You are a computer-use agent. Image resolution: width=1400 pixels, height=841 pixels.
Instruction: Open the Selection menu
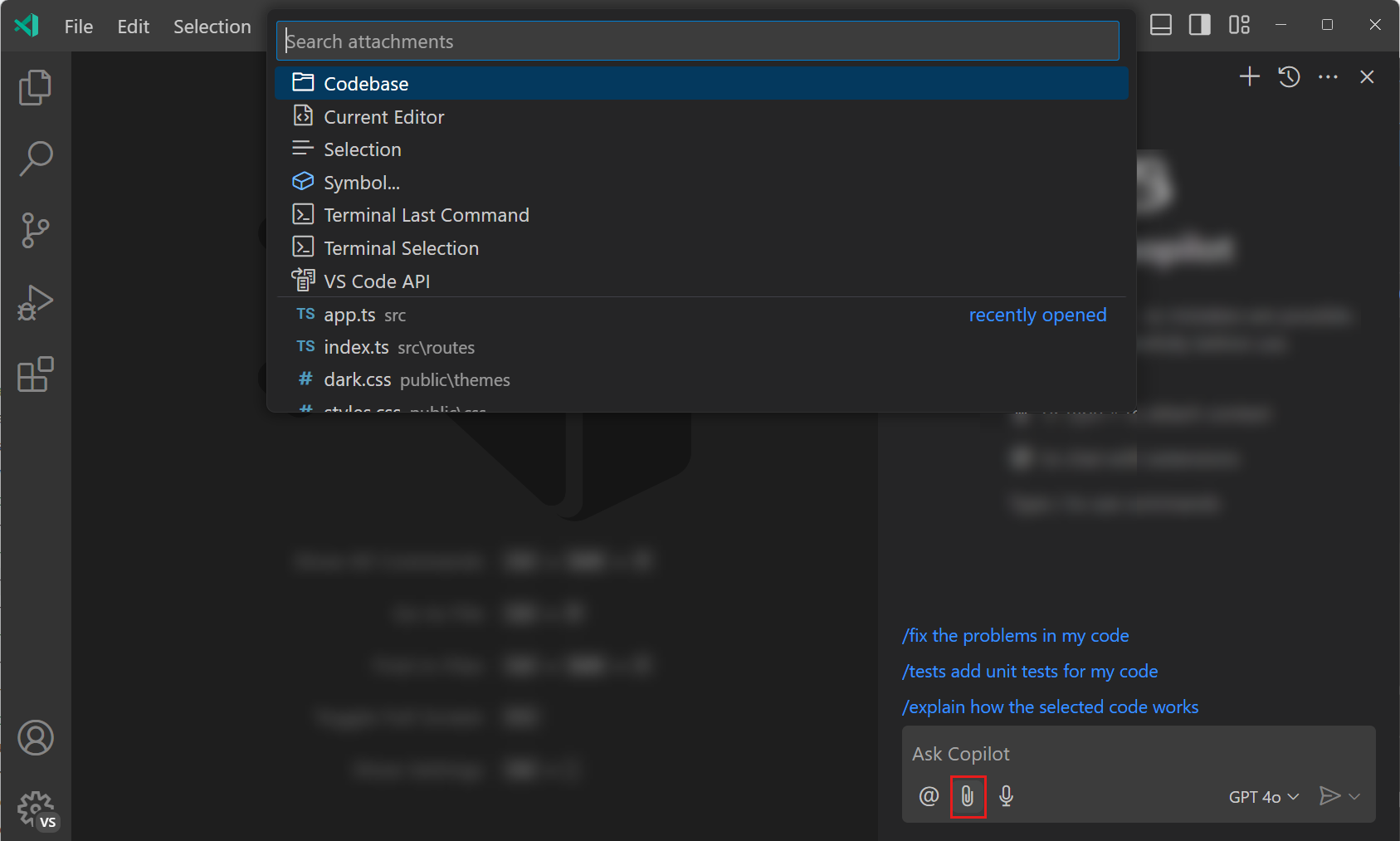tap(212, 27)
